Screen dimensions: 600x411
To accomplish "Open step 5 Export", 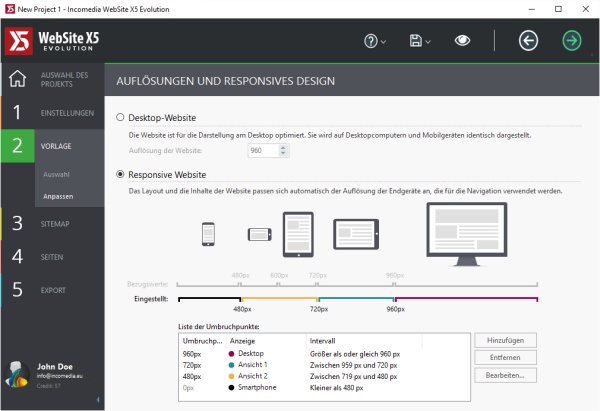I will click(52, 290).
